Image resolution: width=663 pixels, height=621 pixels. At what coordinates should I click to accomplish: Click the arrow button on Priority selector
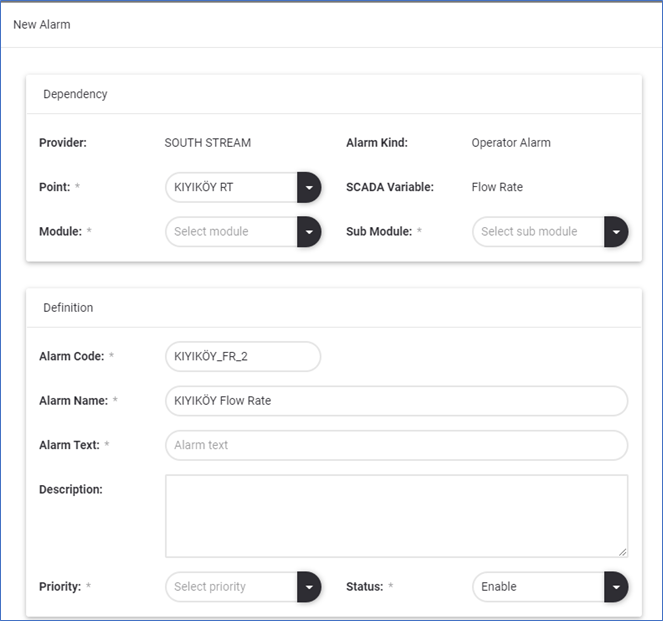pyautogui.click(x=309, y=587)
